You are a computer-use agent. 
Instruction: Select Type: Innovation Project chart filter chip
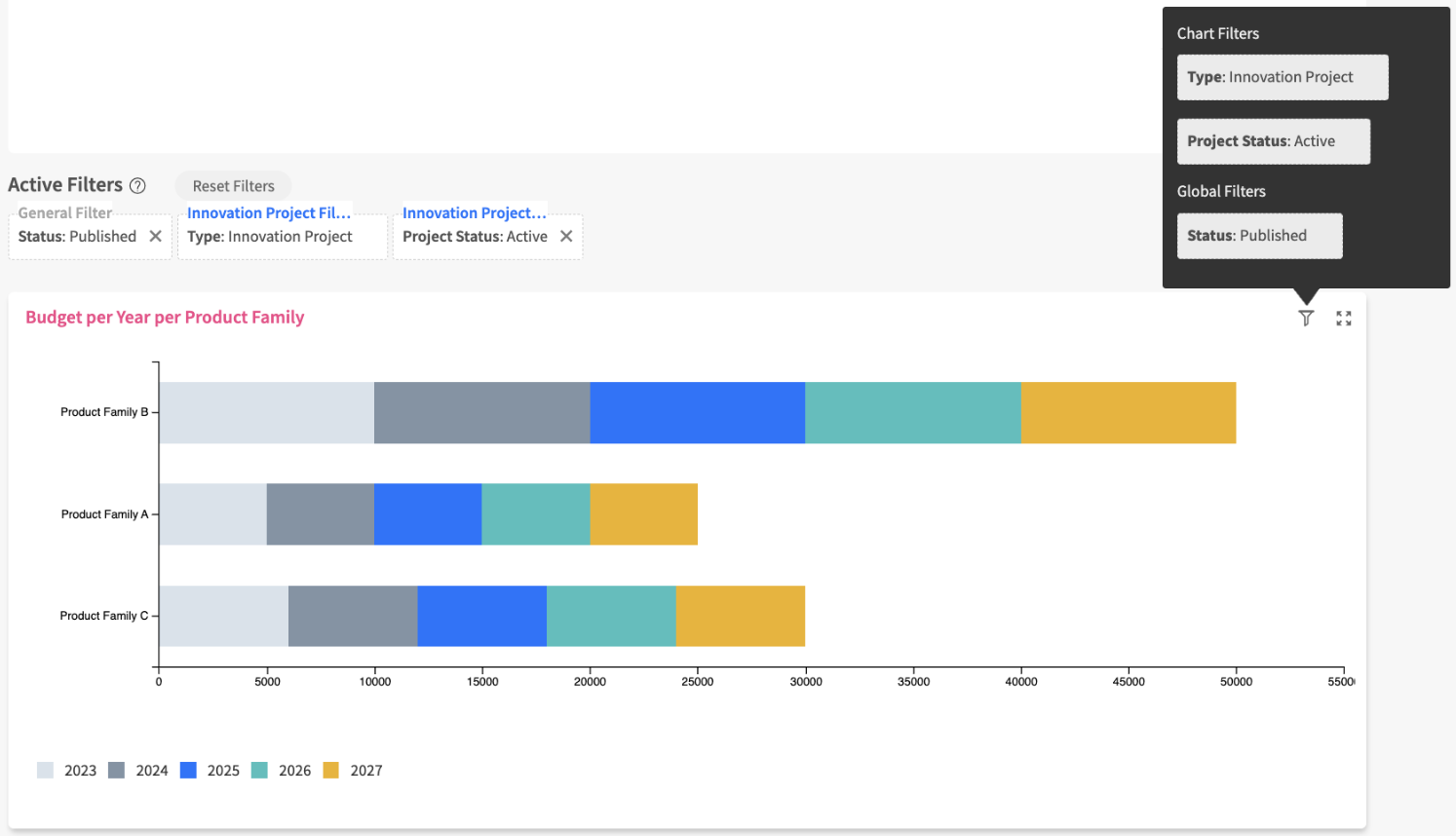[x=1282, y=78]
